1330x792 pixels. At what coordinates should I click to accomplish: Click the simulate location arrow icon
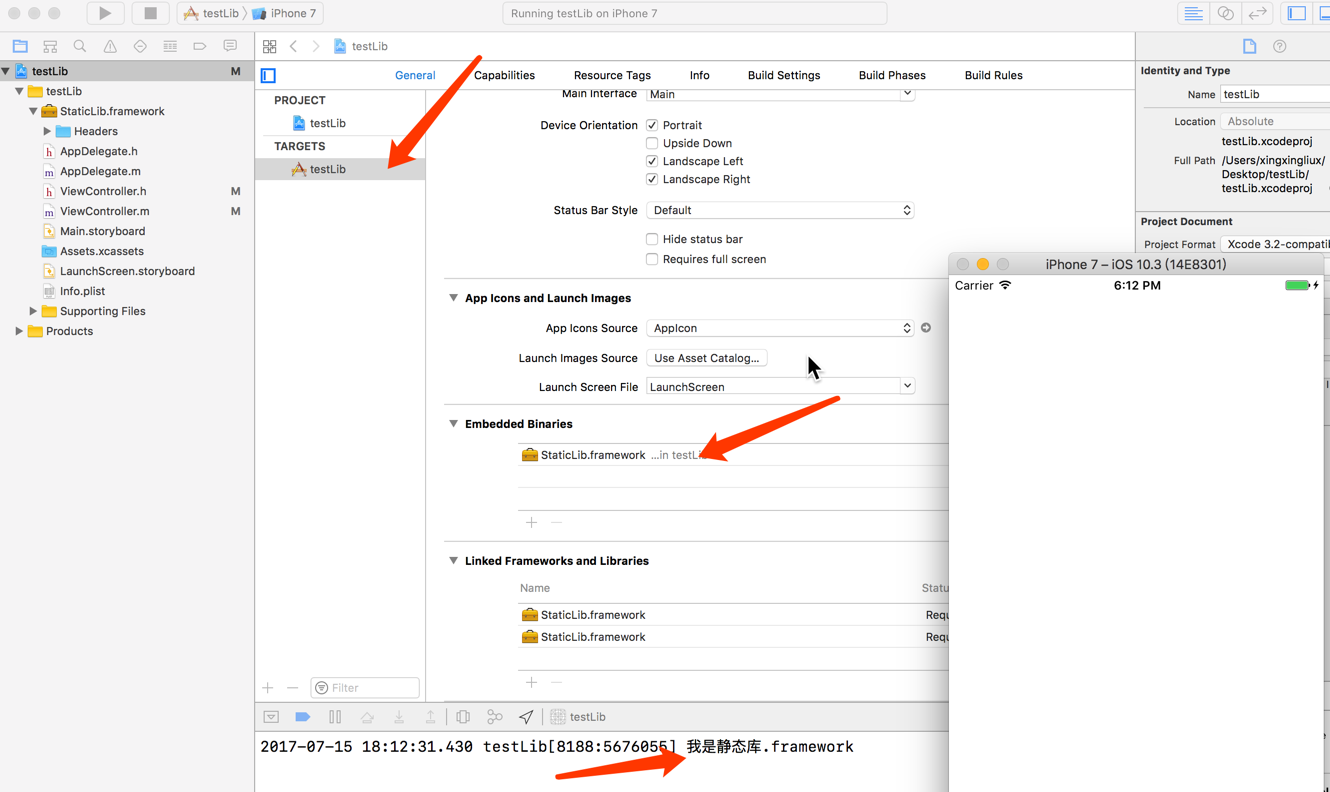pos(526,717)
